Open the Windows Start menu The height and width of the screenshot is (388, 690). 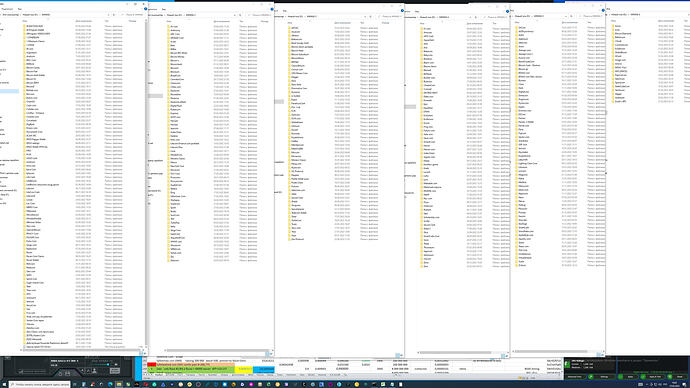click(x=4, y=384)
